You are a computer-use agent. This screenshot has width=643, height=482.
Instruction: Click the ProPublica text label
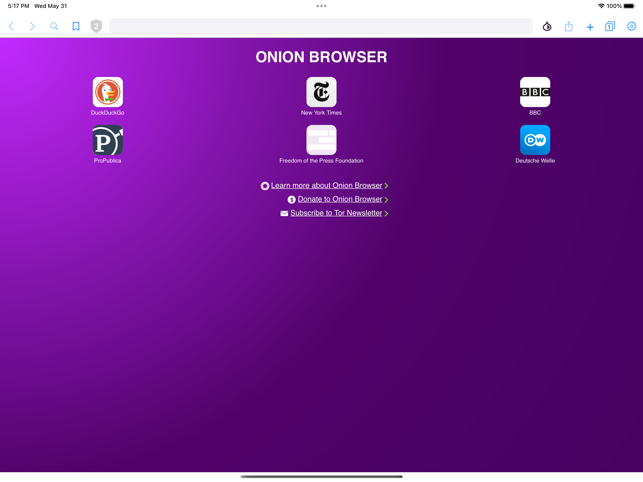[x=107, y=161]
